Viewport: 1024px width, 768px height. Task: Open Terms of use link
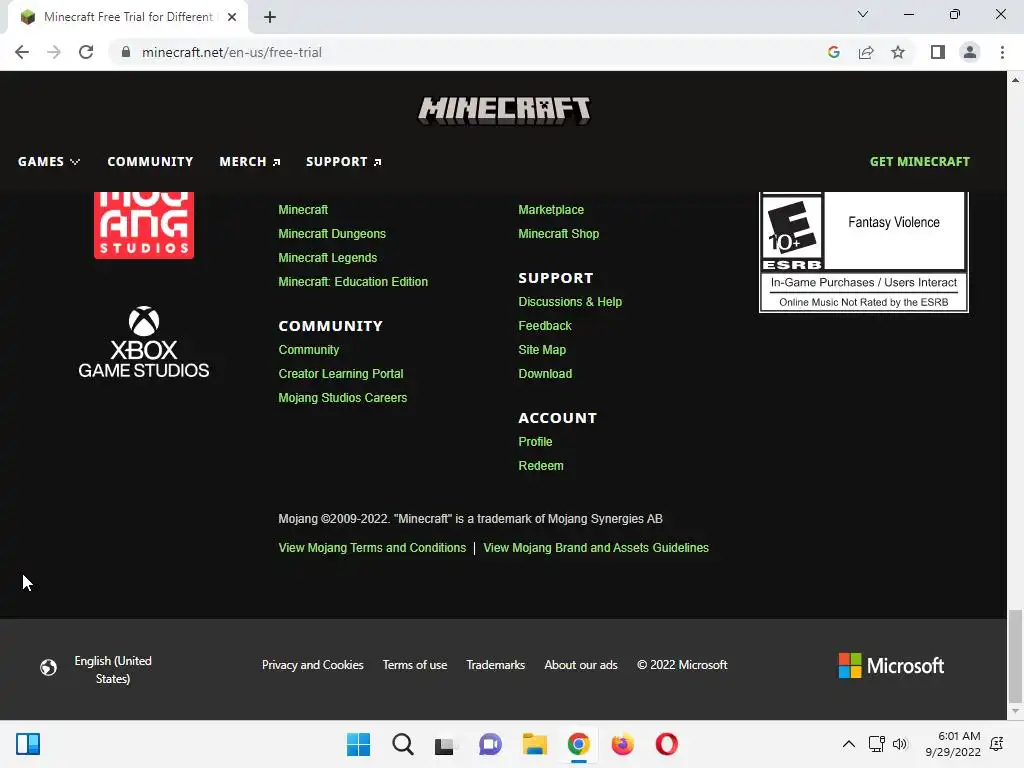pyautogui.click(x=415, y=665)
